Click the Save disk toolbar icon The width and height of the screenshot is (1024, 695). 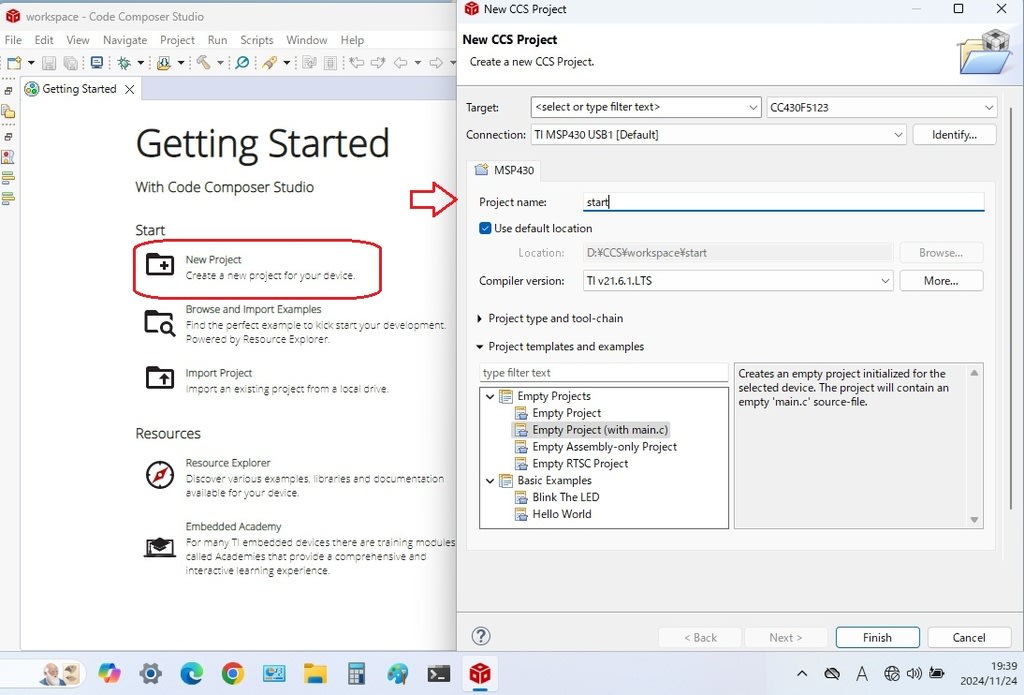pyautogui.click(x=49, y=63)
